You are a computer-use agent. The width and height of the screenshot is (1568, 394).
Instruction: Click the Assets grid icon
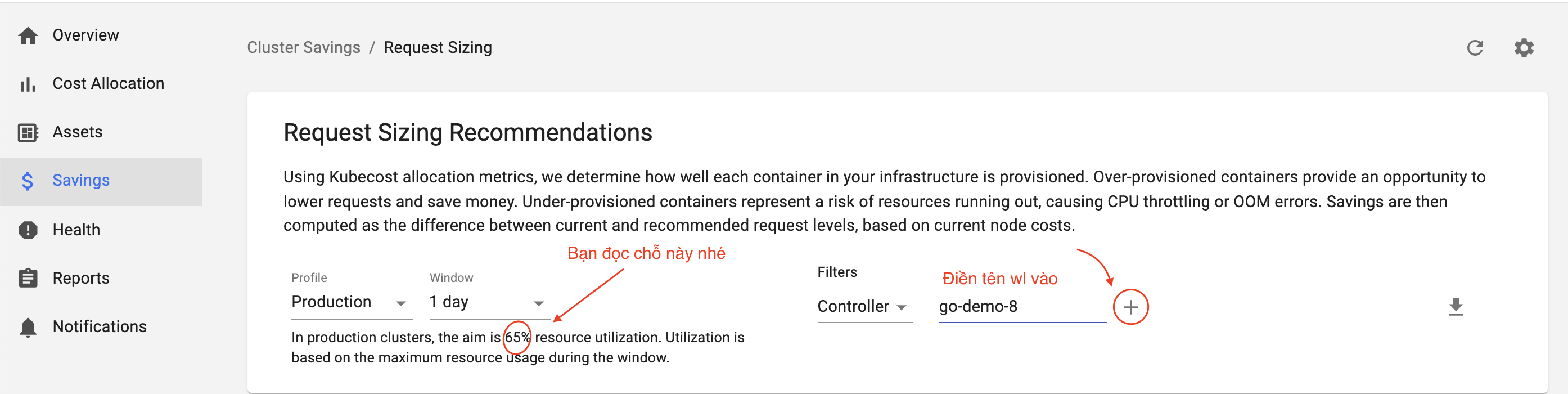pyautogui.click(x=28, y=132)
